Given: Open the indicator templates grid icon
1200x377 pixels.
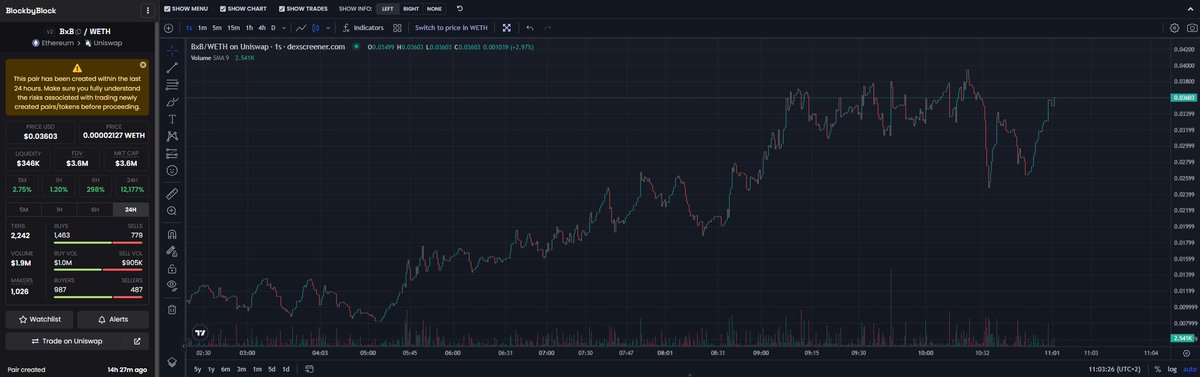Looking at the screenshot, I should 398,28.
